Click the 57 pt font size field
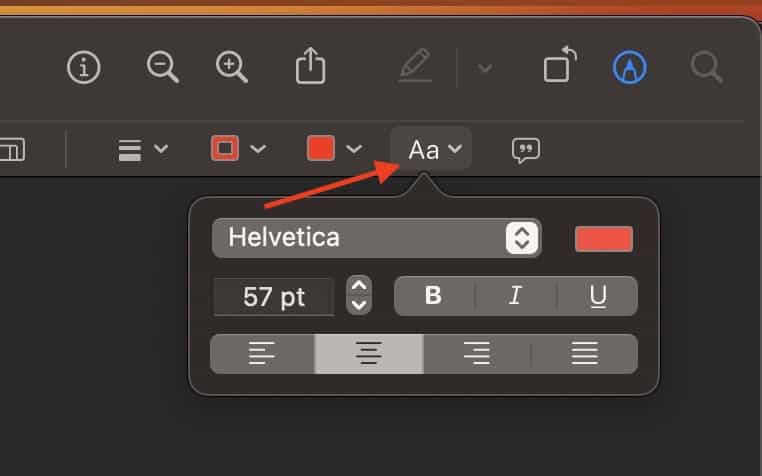 click(x=274, y=297)
